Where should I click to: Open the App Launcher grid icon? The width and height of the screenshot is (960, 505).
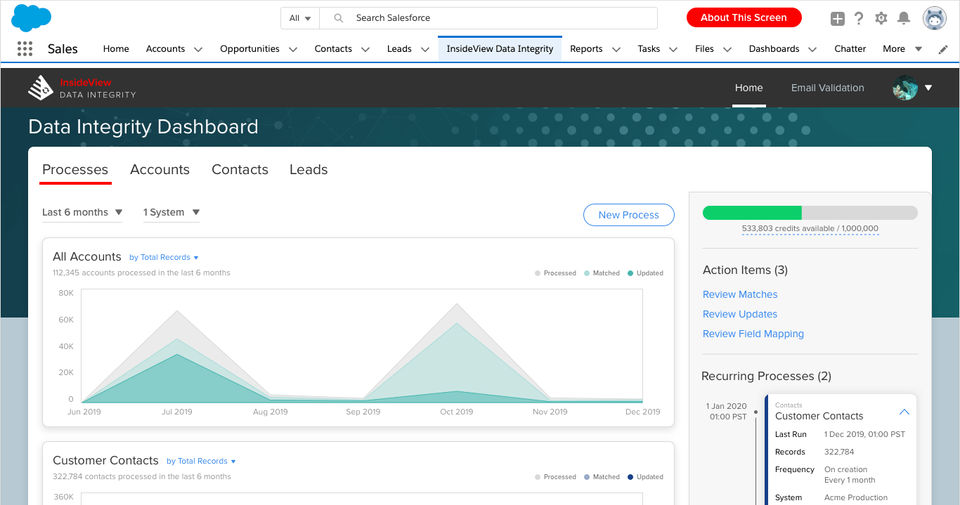pos(24,49)
